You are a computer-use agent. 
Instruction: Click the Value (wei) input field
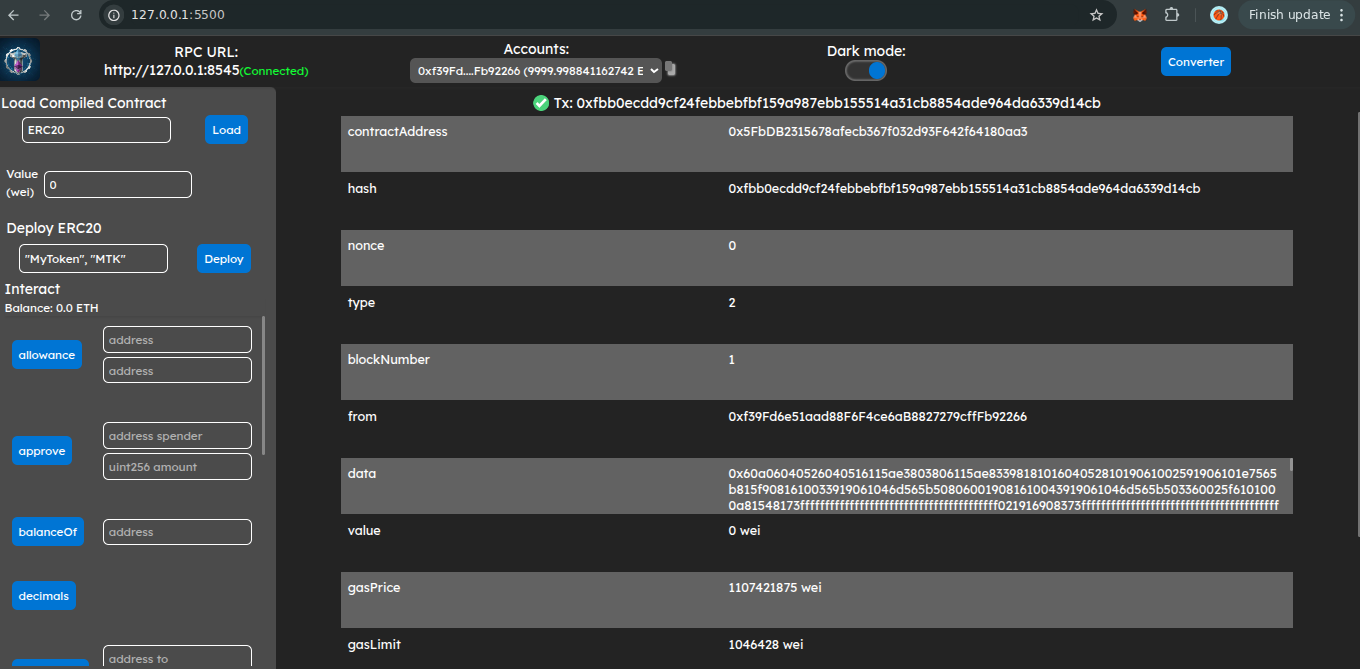point(117,184)
